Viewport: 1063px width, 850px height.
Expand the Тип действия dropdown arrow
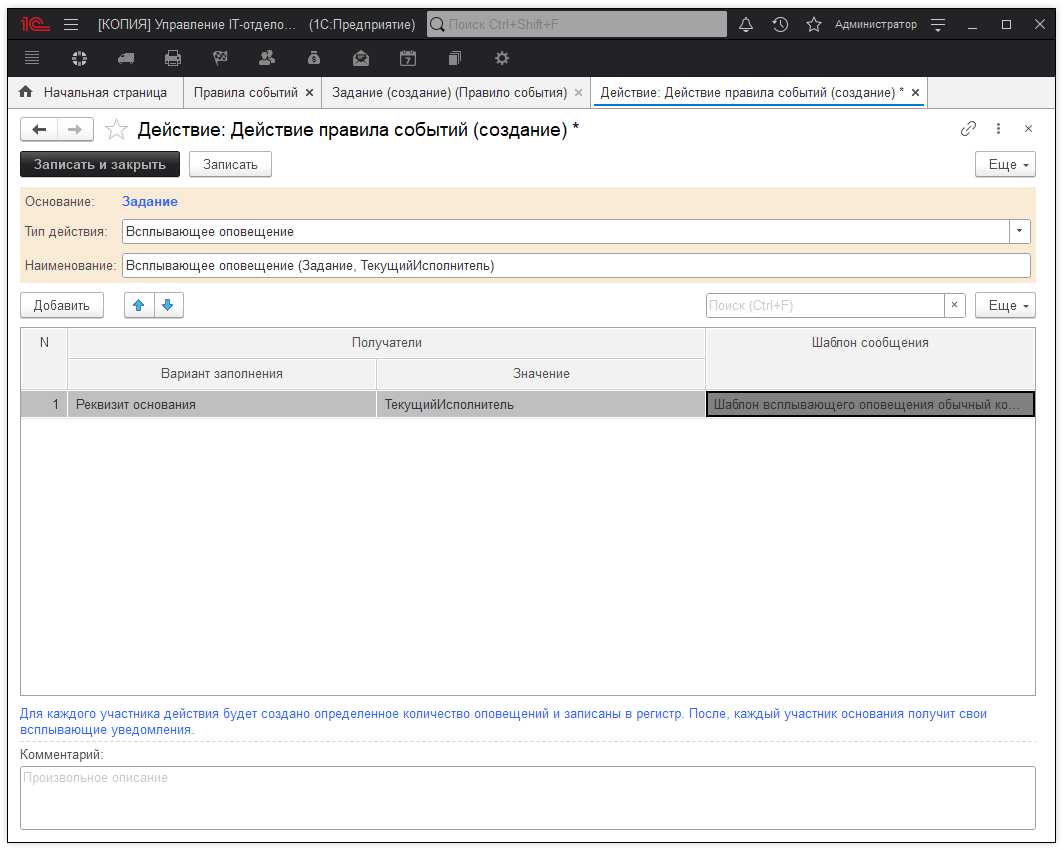point(1019,231)
